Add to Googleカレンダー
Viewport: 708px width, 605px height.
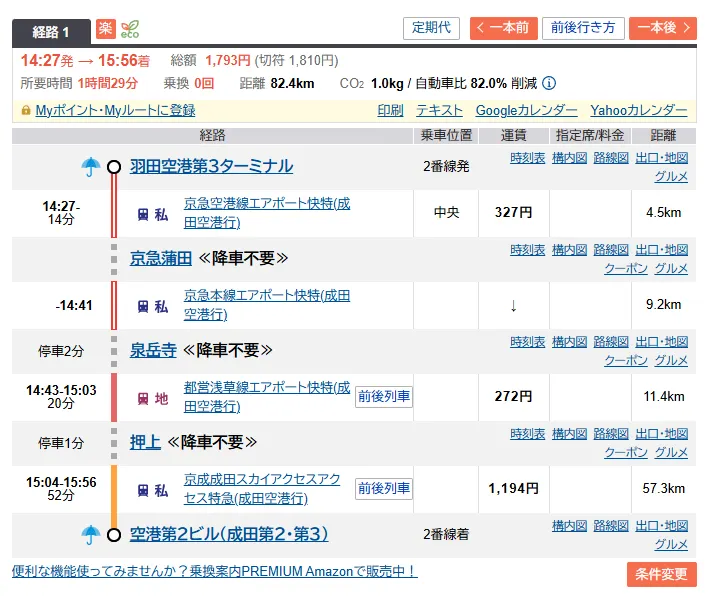(526, 110)
